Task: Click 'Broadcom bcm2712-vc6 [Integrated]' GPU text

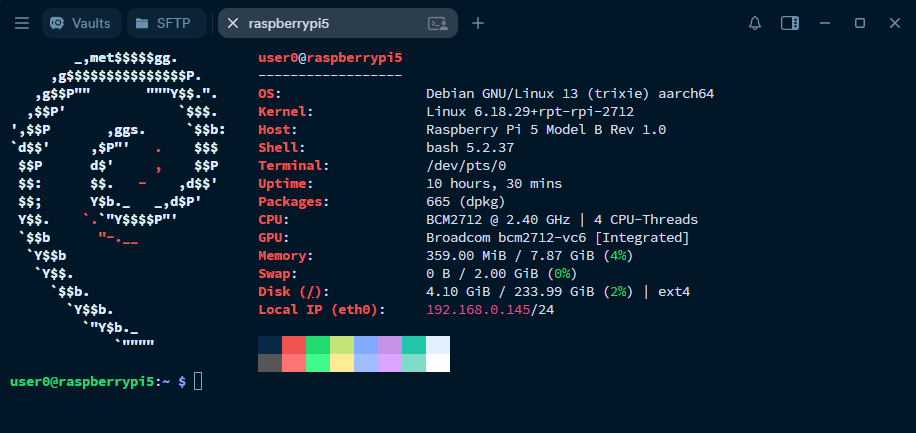Action: 558,238
